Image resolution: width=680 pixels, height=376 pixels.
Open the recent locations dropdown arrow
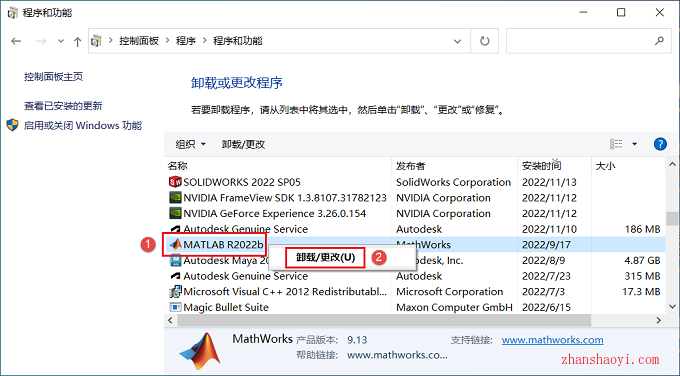click(61, 41)
